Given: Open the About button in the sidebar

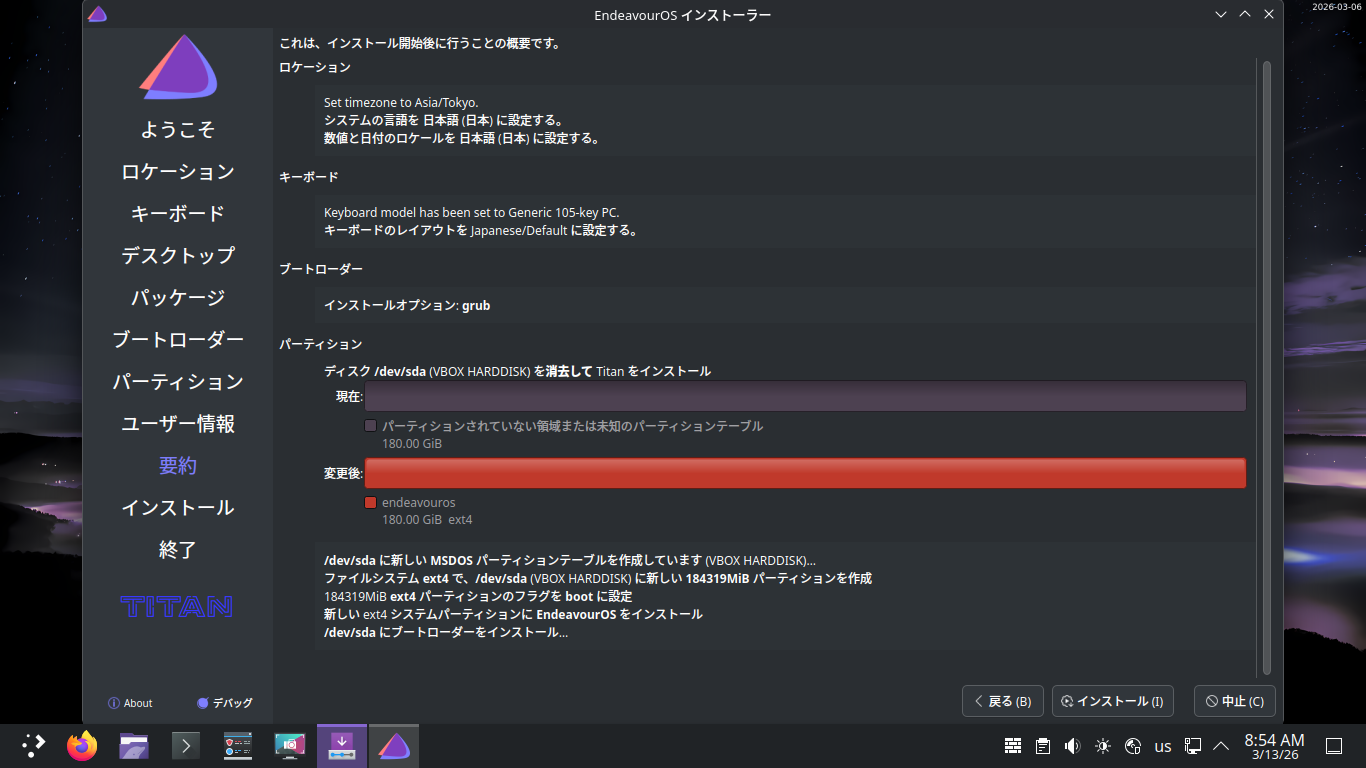Looking at the screenshot, I should (130, 703).
